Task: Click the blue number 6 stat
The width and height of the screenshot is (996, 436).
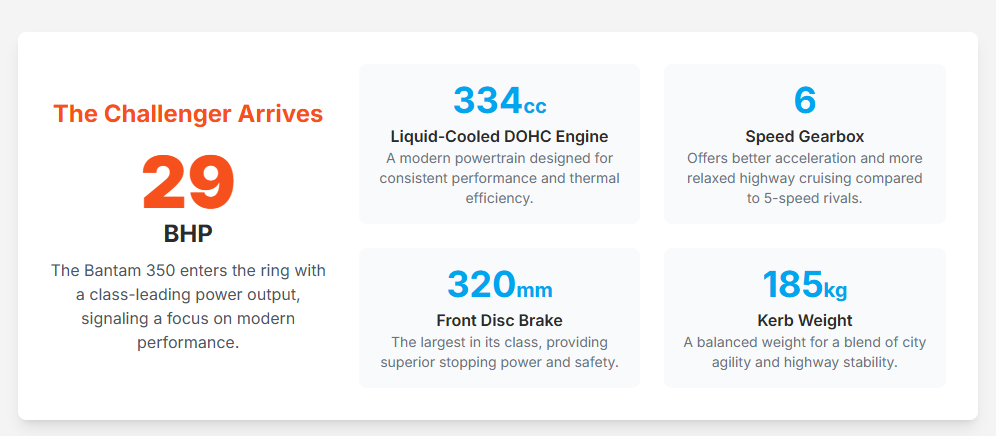Action: pyautogui.click(x=805, y=101)
